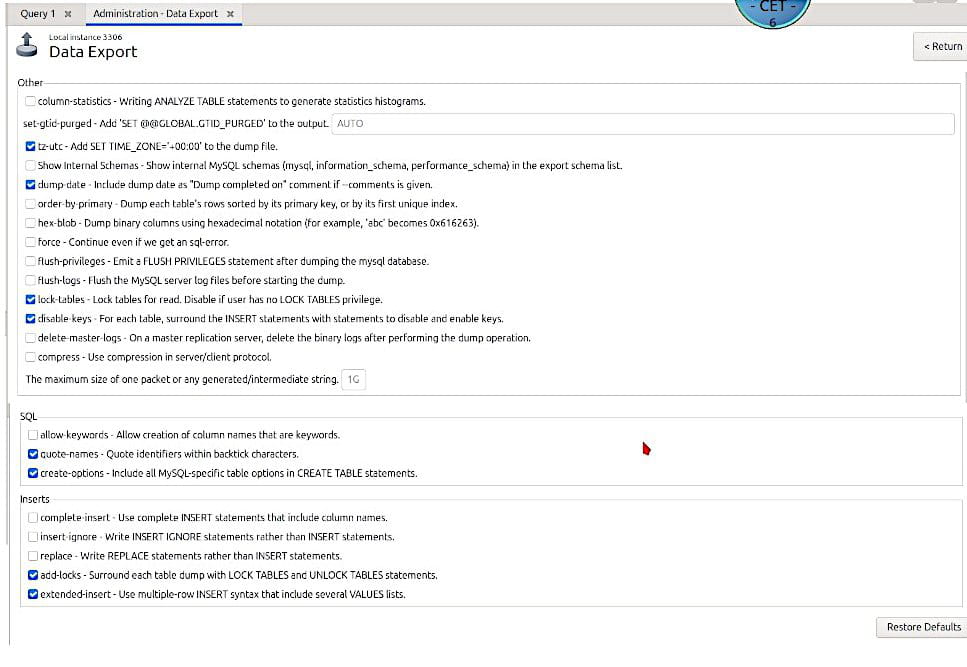
Task: Enable flush-privileges checkbox
Action: (x=30, y=261)
